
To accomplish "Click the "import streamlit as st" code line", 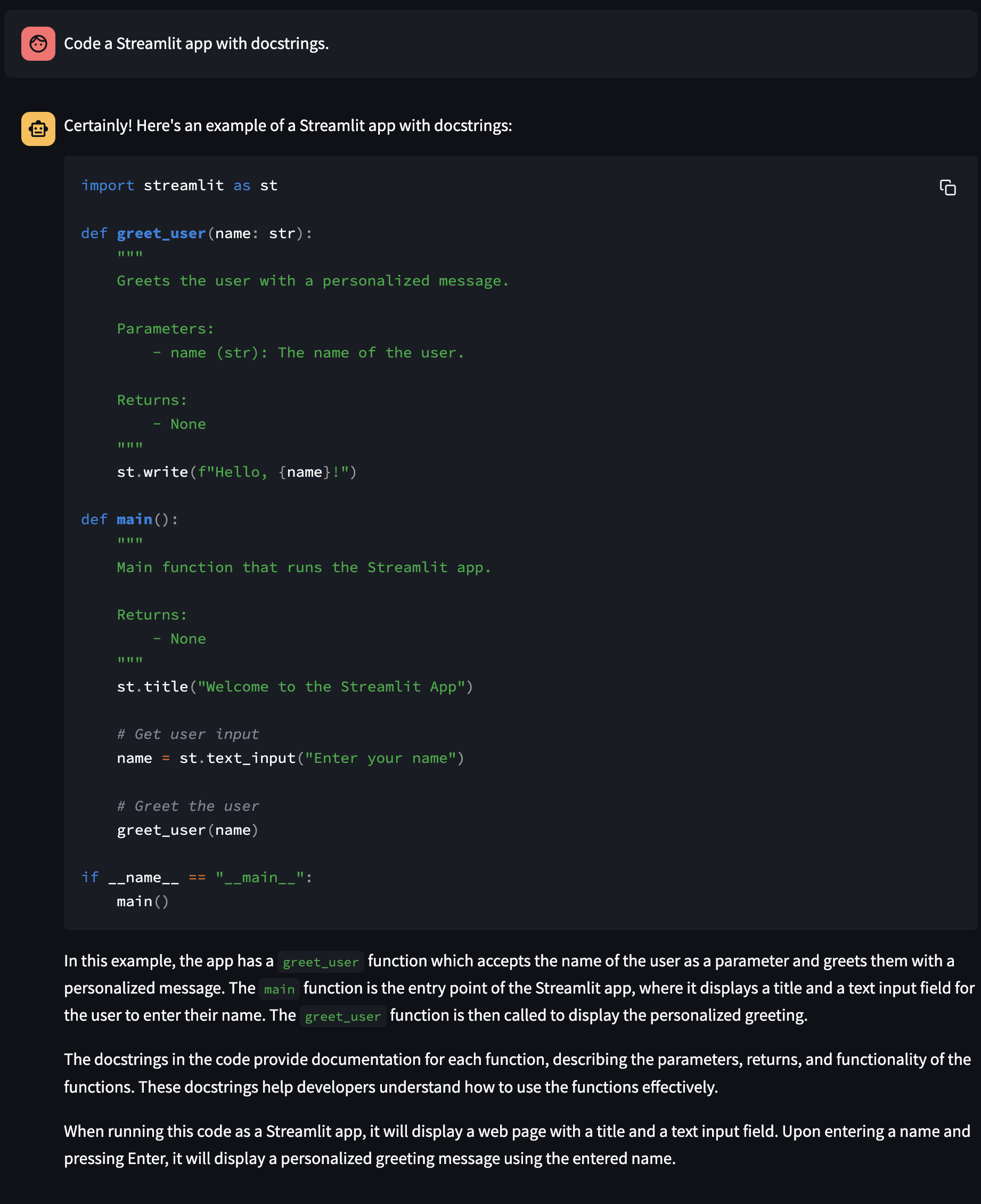I will (179, 185).
